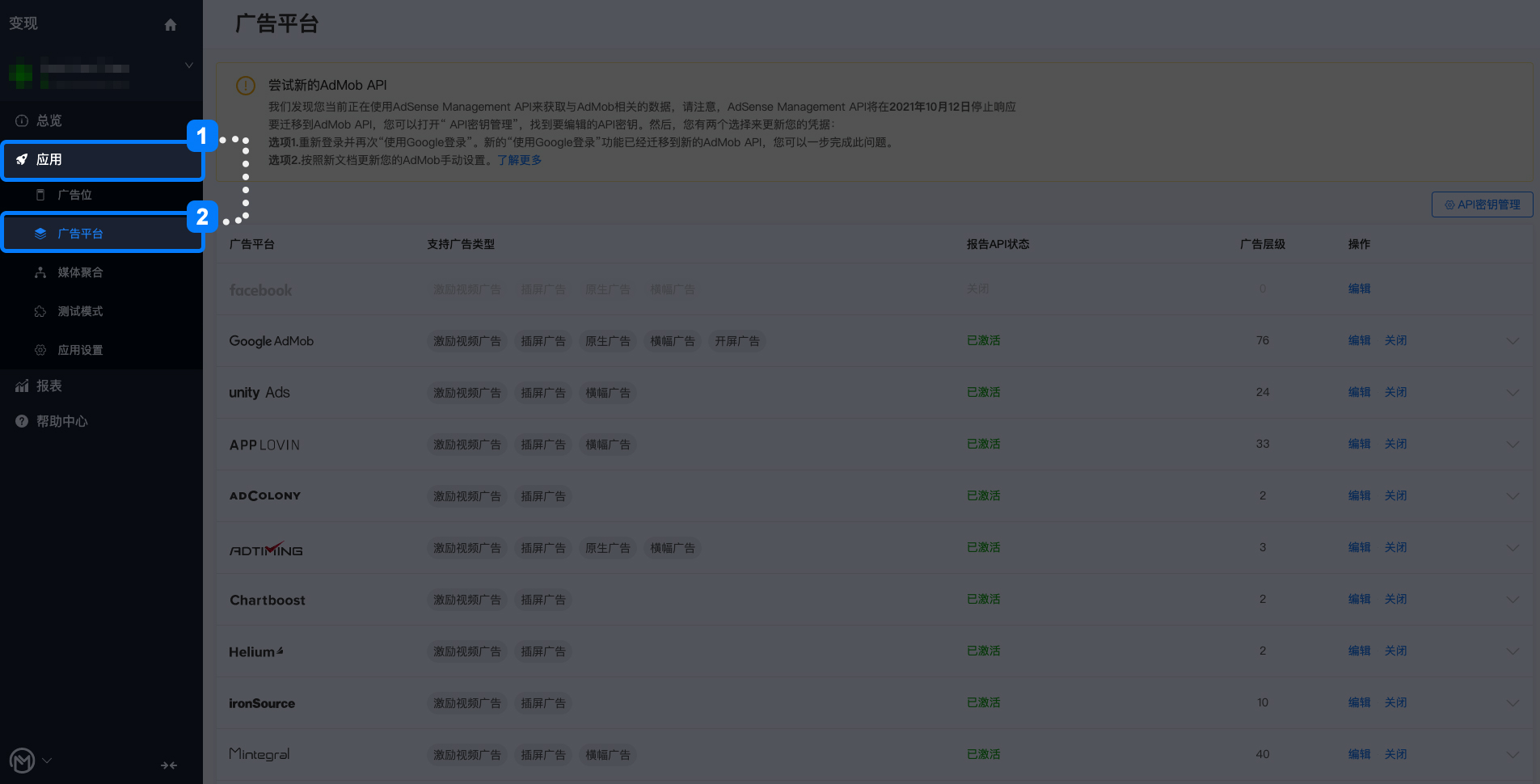1540x784 pixels.
Task: Expand the AppLovin row
Action: click(x=1513, y=445)
